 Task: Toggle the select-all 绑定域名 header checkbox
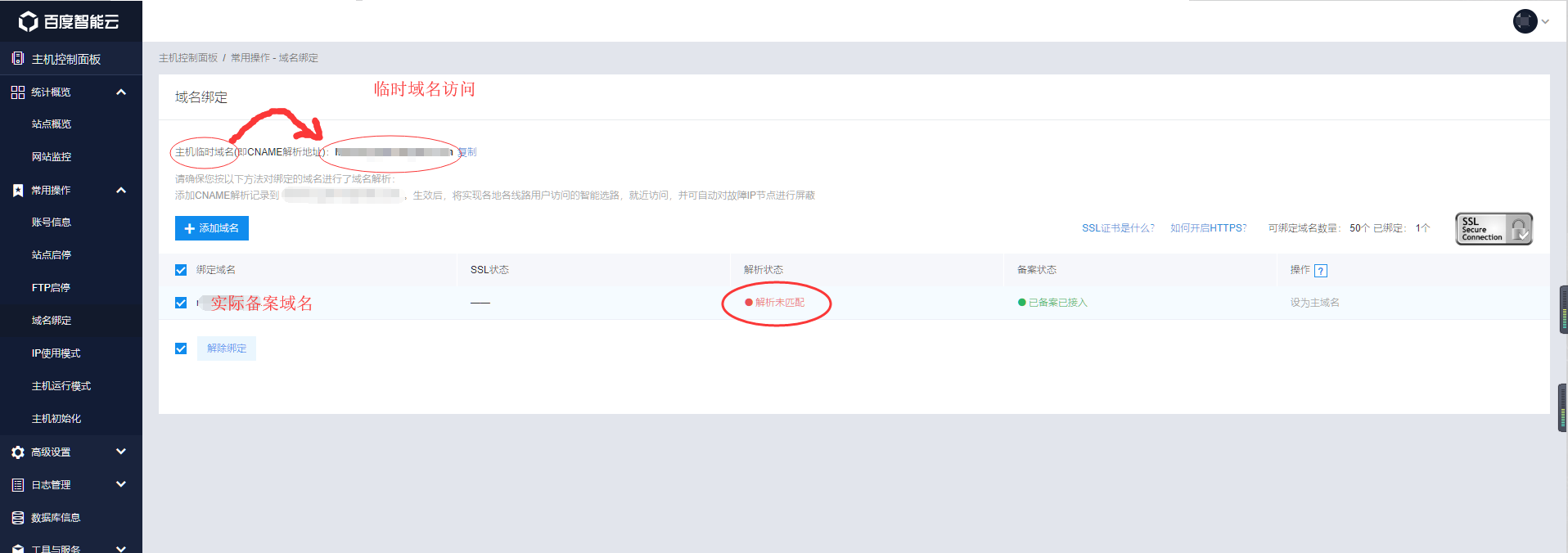(181, 270)
